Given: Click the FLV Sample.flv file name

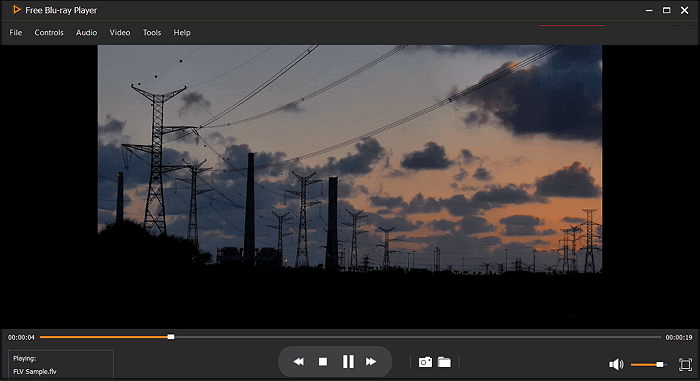Looking at the screenshot, I should tap(35, 371).
